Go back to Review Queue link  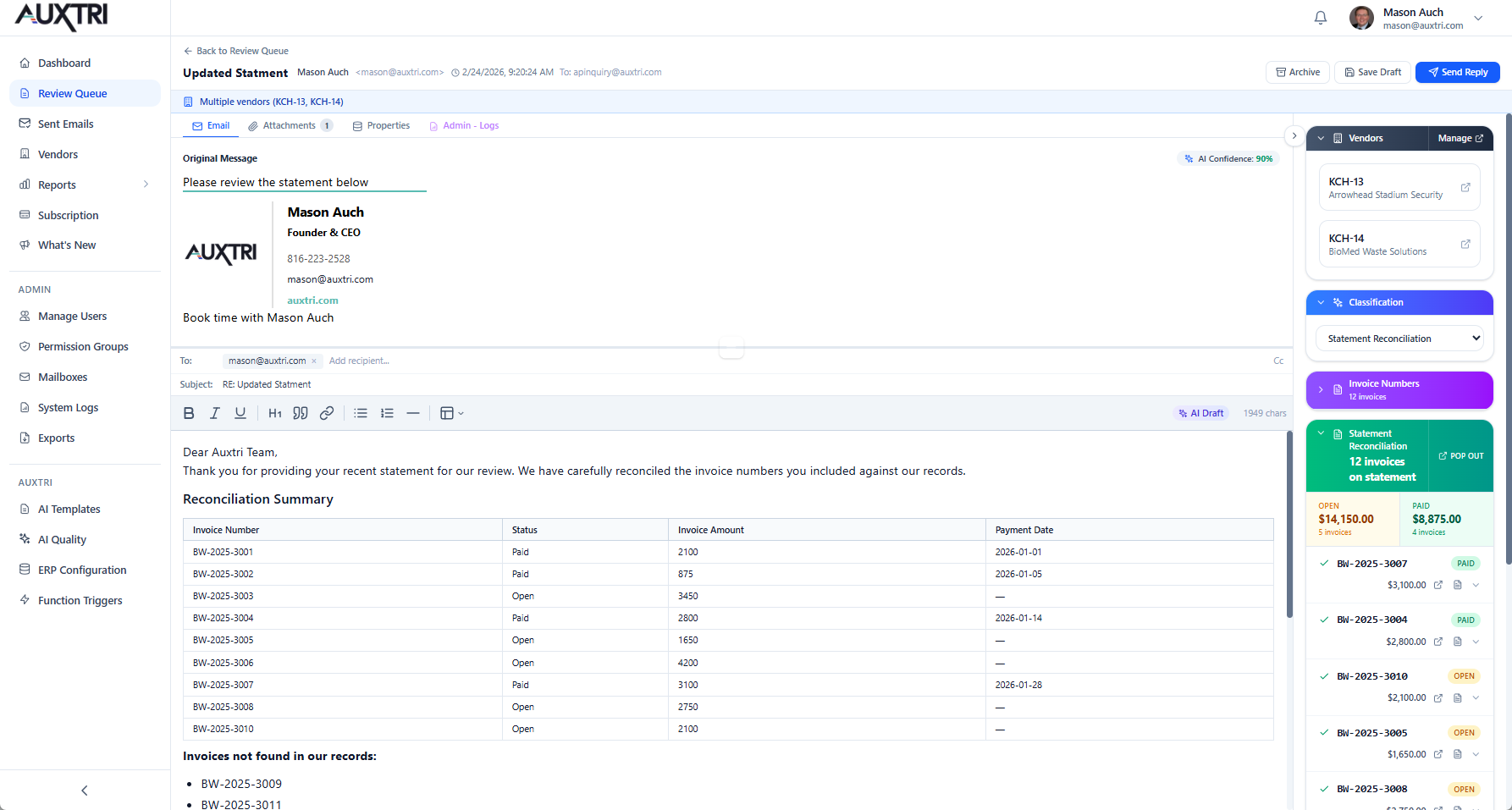pos(236,51)
